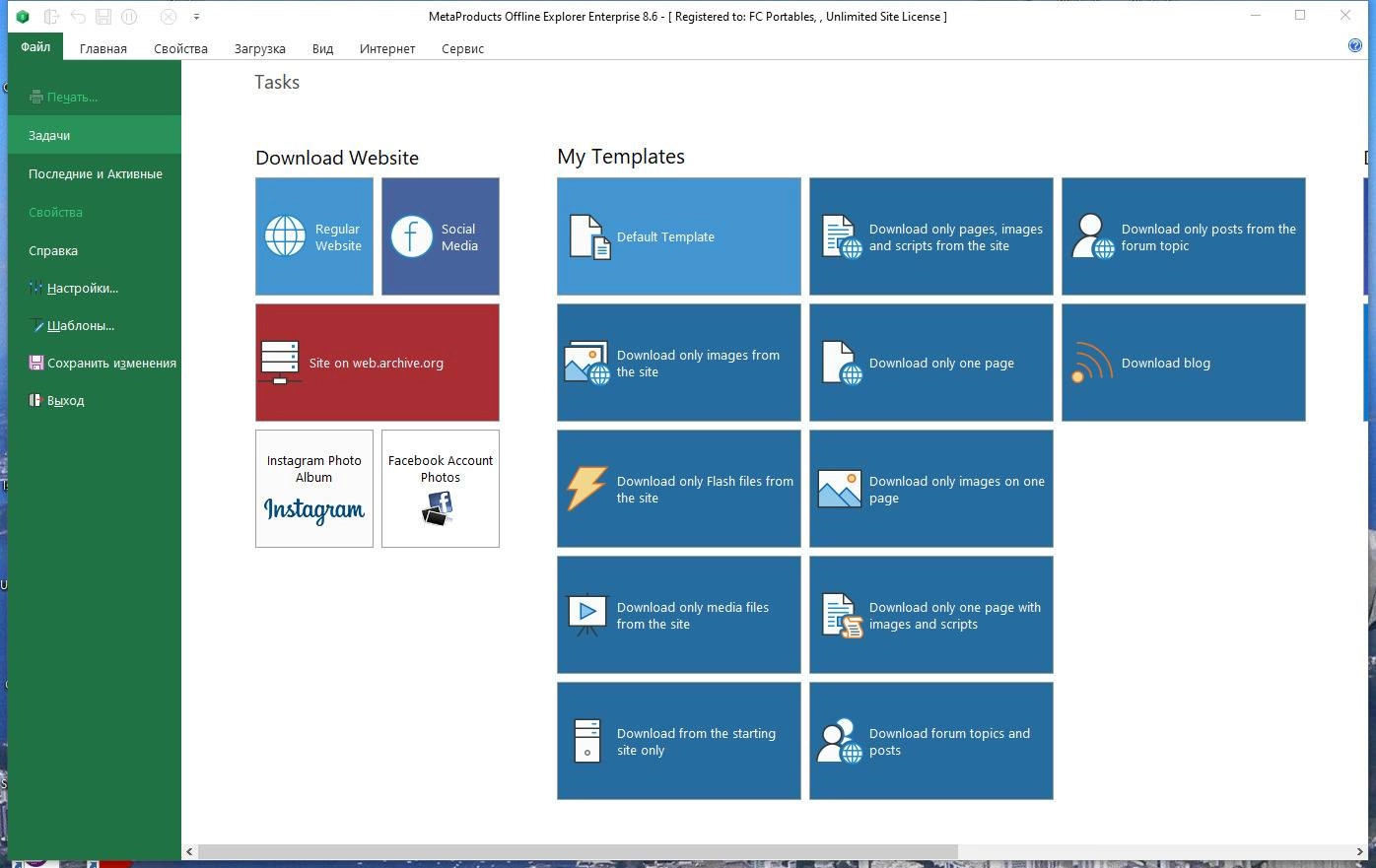Select Download from the starting site only
The height and width of the screenshot is (868, 1376).
coord(679,741)
